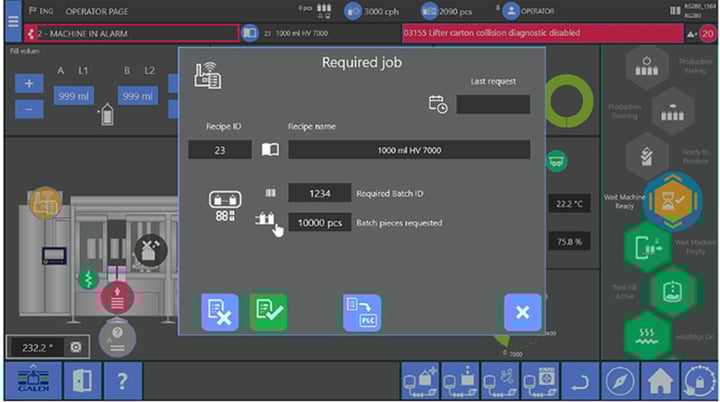Open the Machine in Alarm status bar
Viewport: 720px width, 402px height.
[x=130, y=33]
